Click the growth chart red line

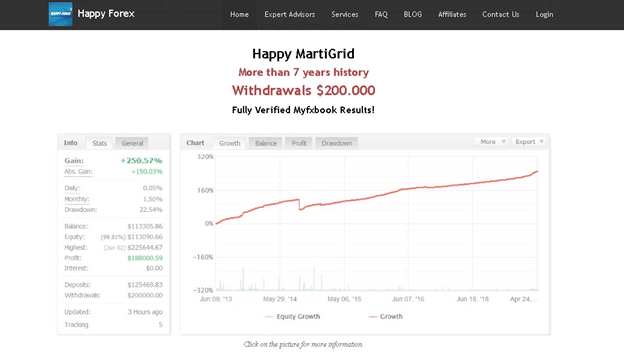click(398, 190)
